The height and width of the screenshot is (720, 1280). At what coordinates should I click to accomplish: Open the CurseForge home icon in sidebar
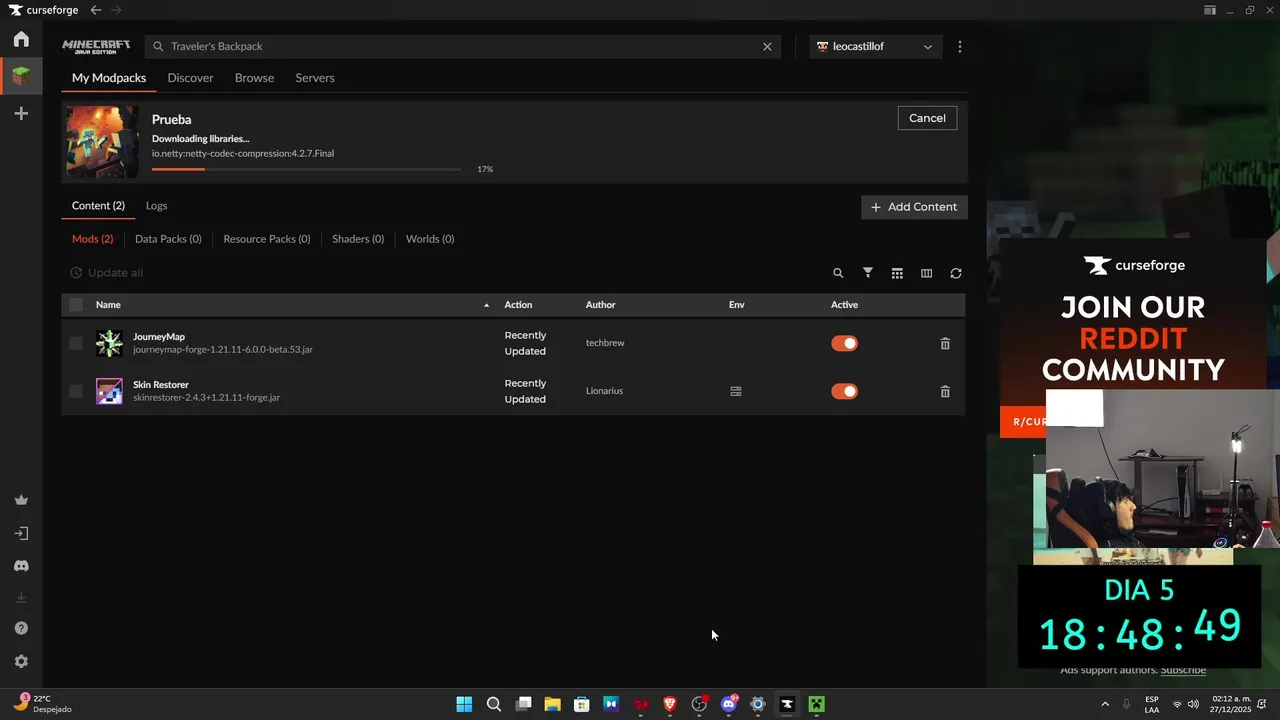[21, 39]
